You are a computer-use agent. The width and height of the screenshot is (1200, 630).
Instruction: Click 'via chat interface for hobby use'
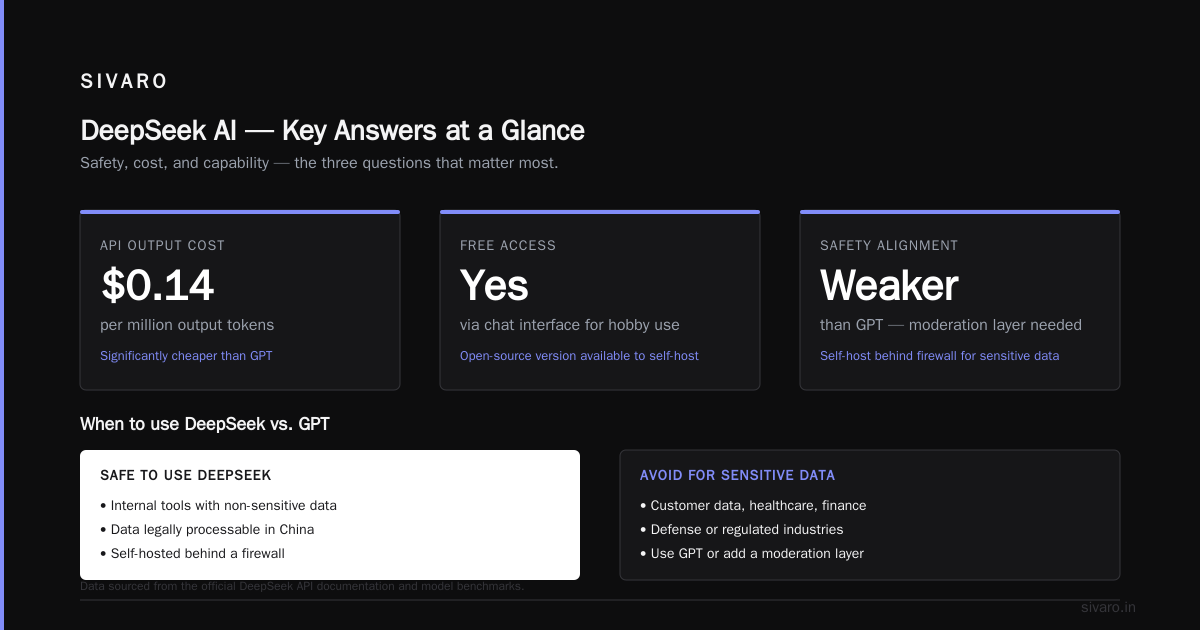[x=570, y=325]
